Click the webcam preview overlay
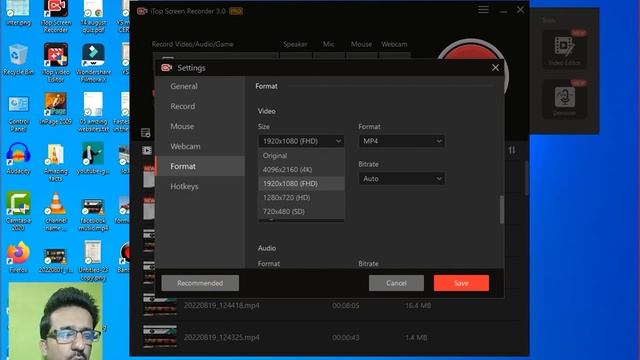 pyautogui.click(x=56, y=321)
